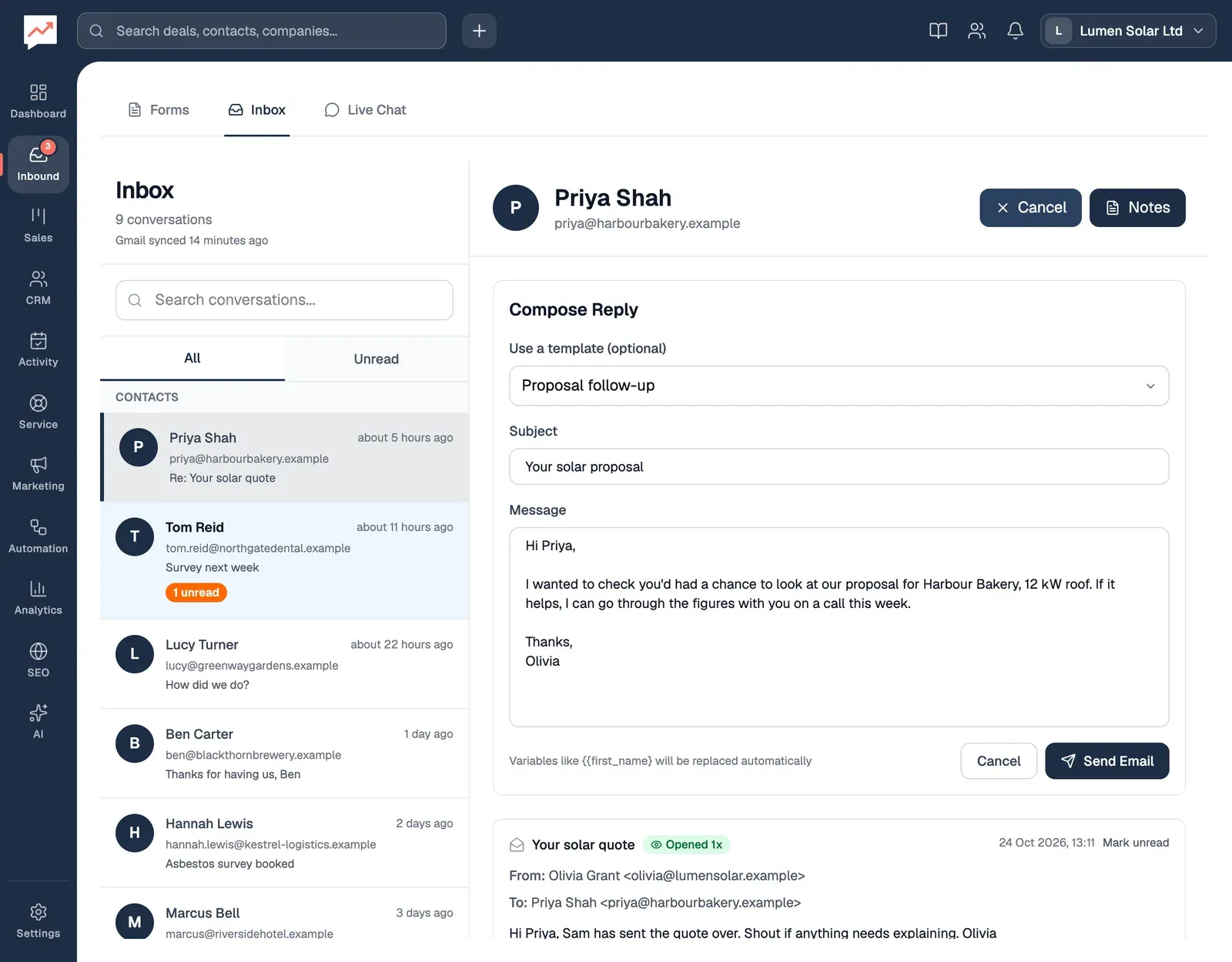The image size is (1232, 962).
Task: Open the Hannah Lewis conversation
Action: pos(284,843)
